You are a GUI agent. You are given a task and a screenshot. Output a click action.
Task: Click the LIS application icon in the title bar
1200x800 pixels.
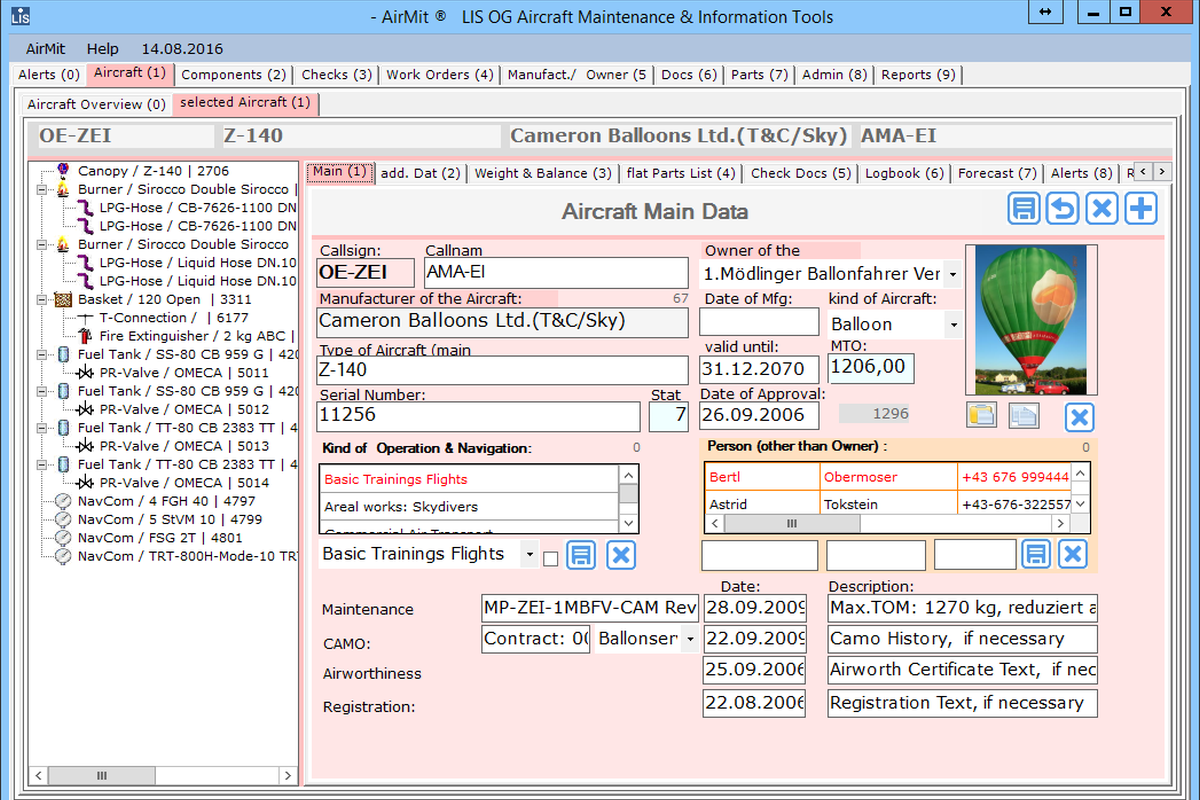[x=20, y=14]
